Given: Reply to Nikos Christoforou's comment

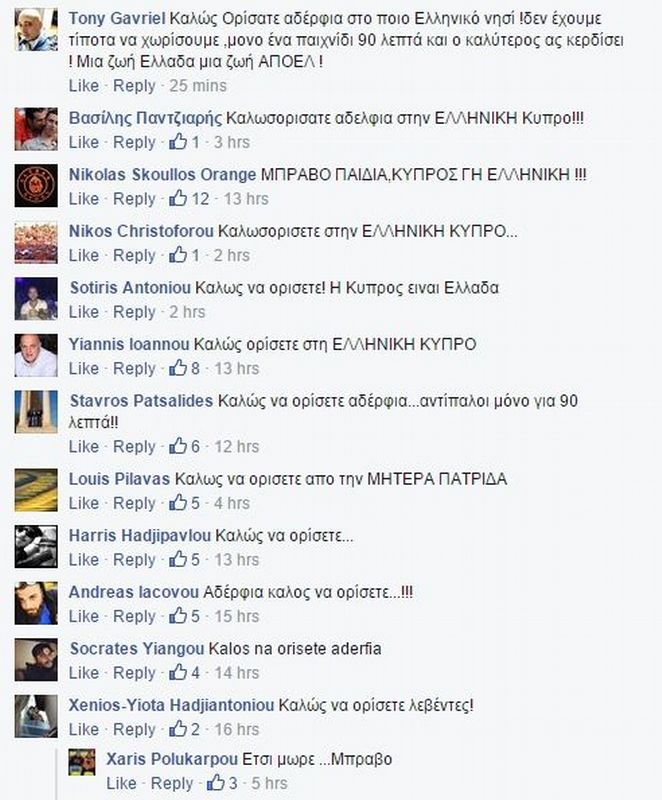Looking at the screenshot, I should click(x=134, y=255).
